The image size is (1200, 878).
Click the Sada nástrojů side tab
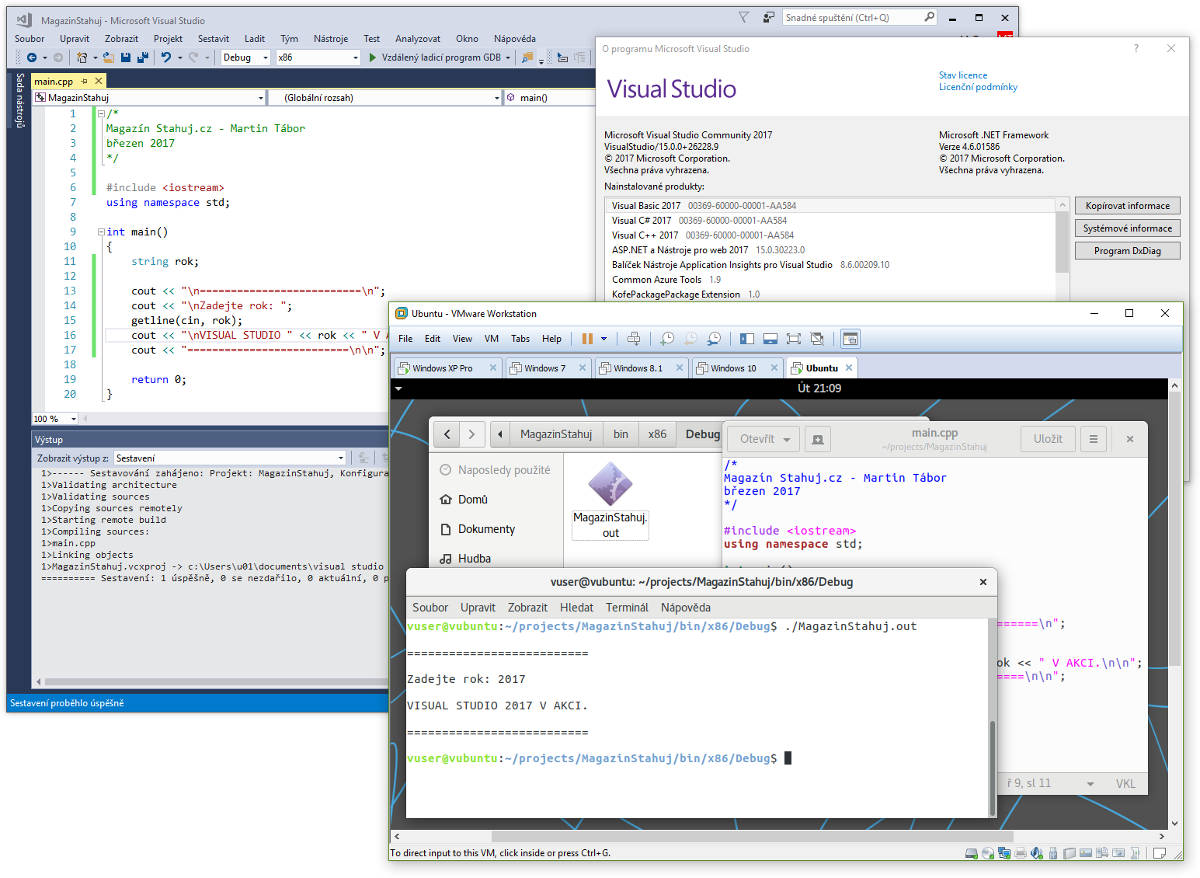tap(19, 101)
